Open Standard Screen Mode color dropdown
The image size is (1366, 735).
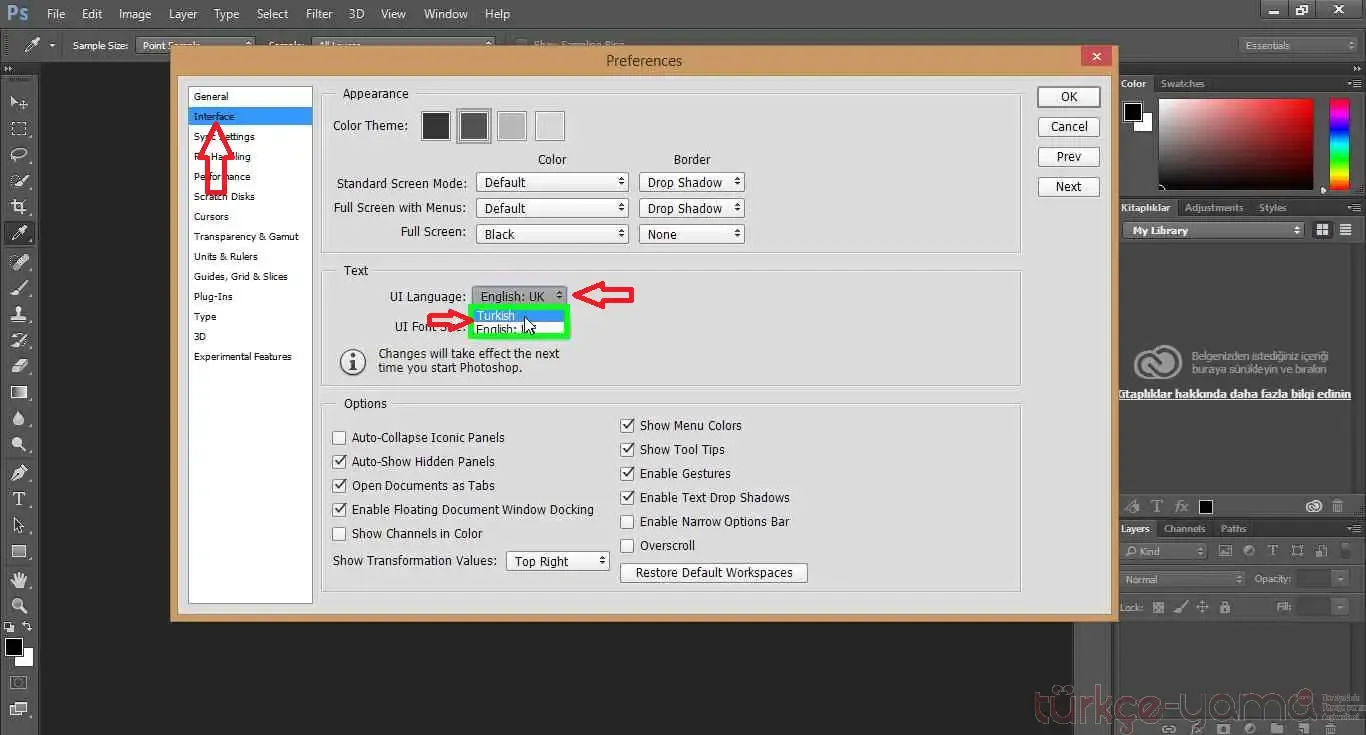(551, 183)
